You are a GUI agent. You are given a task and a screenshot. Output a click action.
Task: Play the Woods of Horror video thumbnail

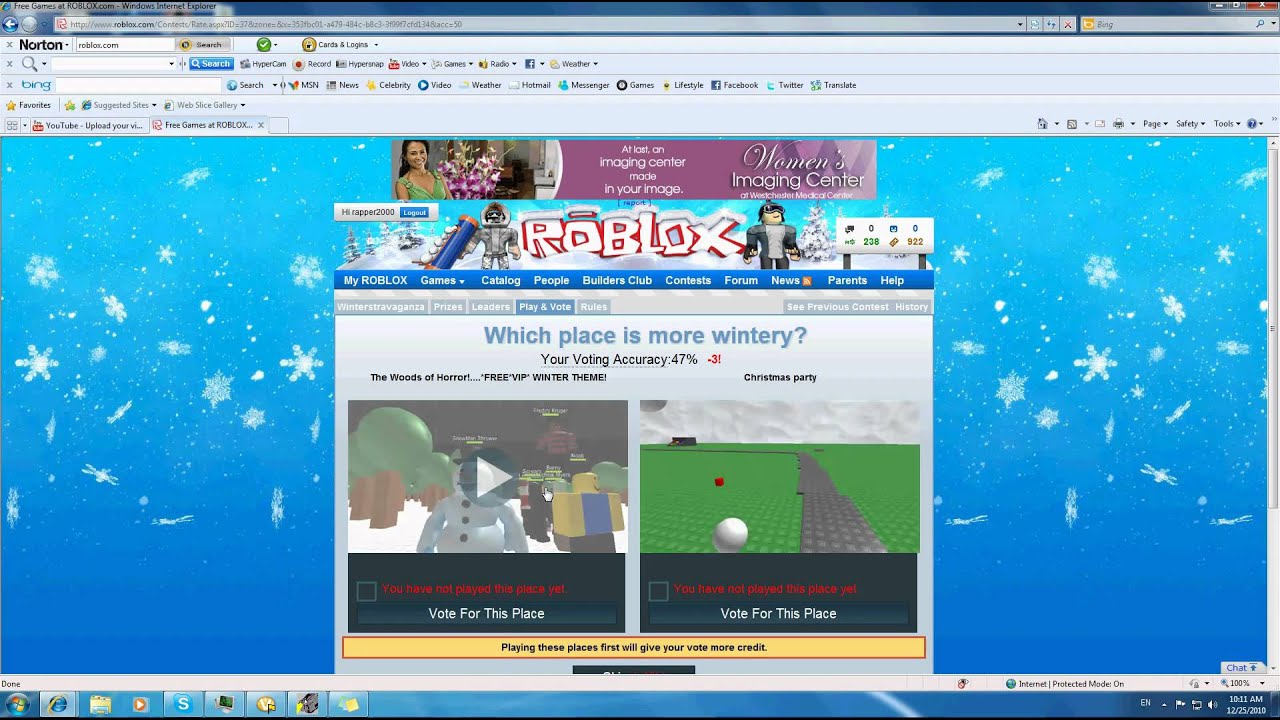tap(488, 477)
